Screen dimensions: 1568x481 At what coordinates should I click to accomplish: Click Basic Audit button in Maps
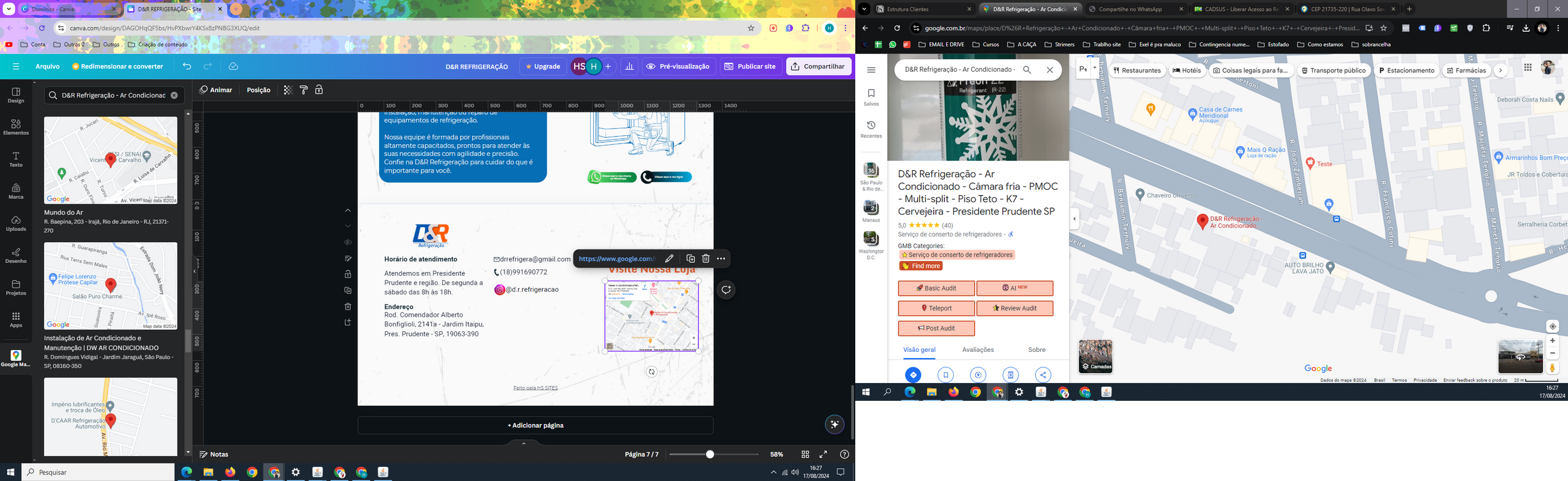(x=936, y=288)
